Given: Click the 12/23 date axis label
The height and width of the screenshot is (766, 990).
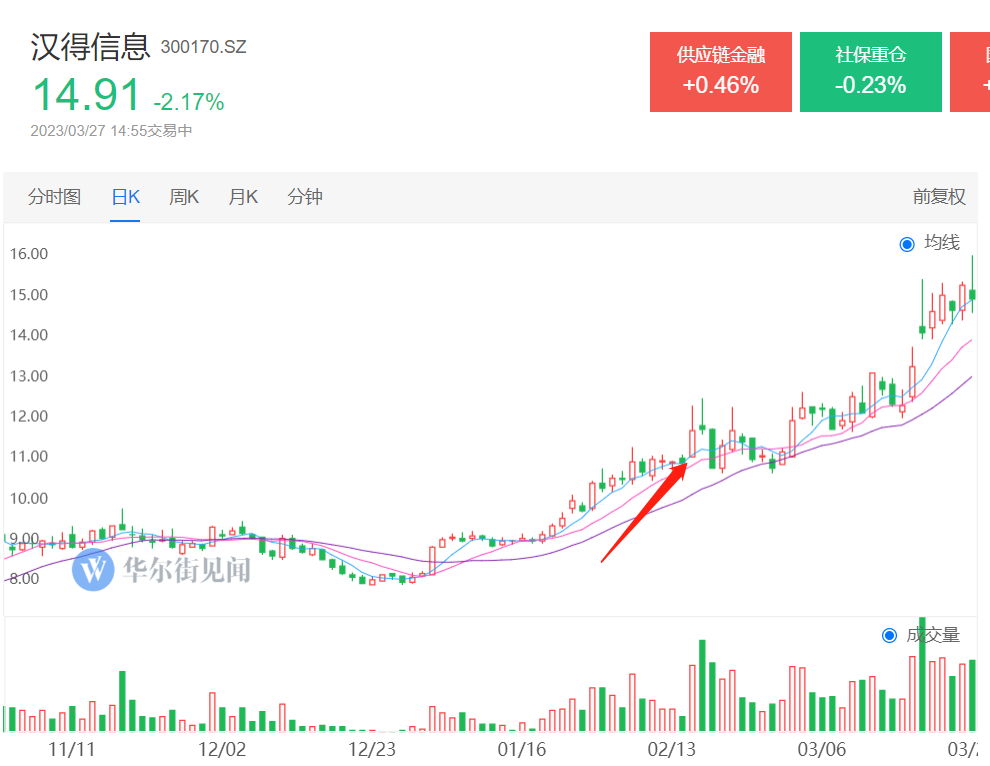Looking at the screenshot, I should click(372, 749).
